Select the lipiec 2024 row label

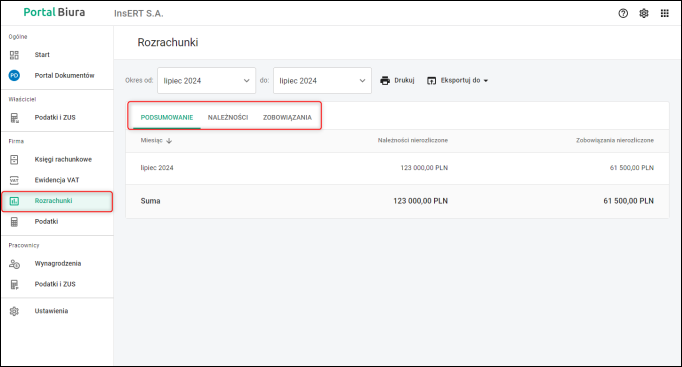pos(157,168)
